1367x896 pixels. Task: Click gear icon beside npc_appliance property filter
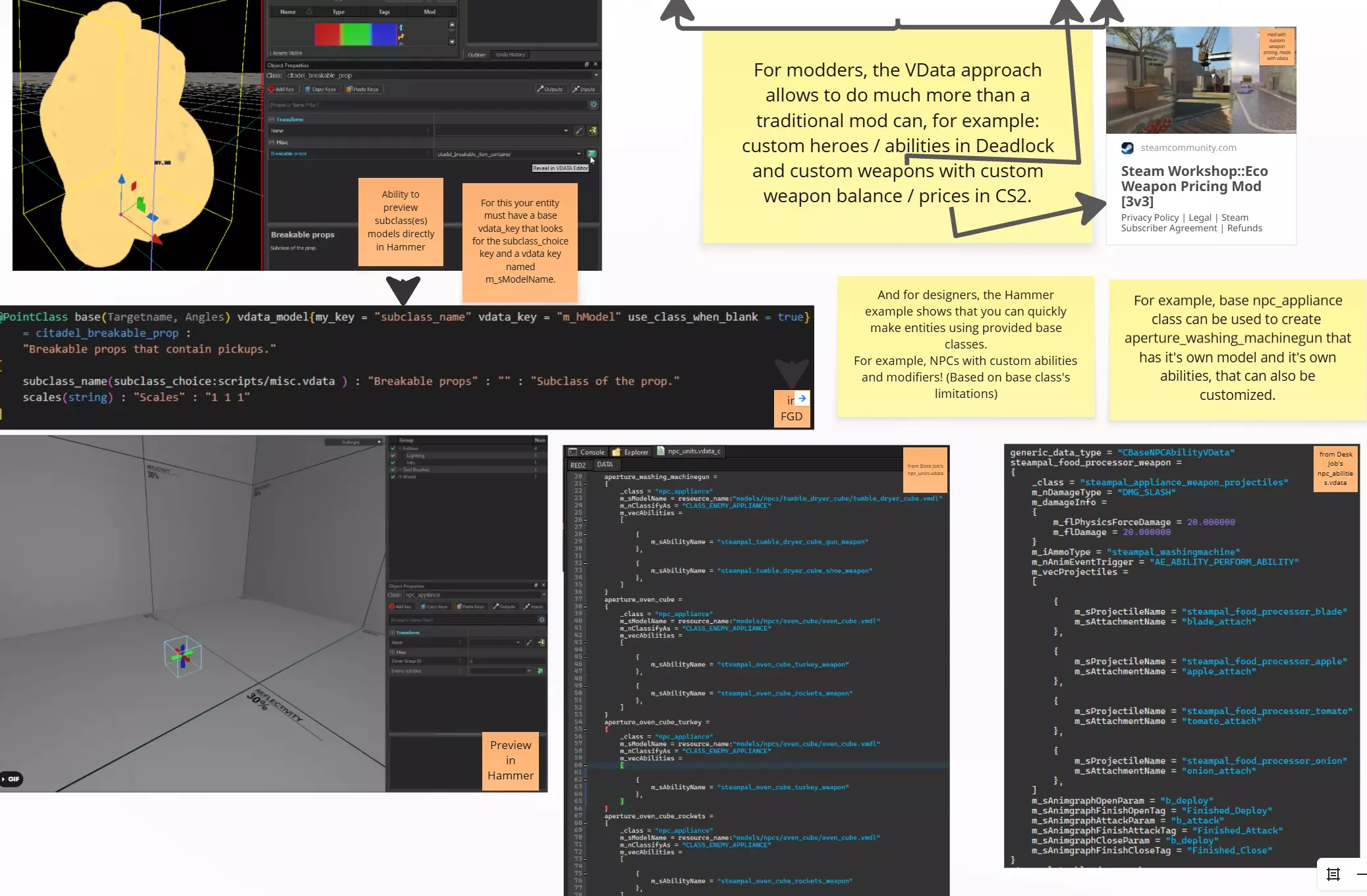pos(542,620)
